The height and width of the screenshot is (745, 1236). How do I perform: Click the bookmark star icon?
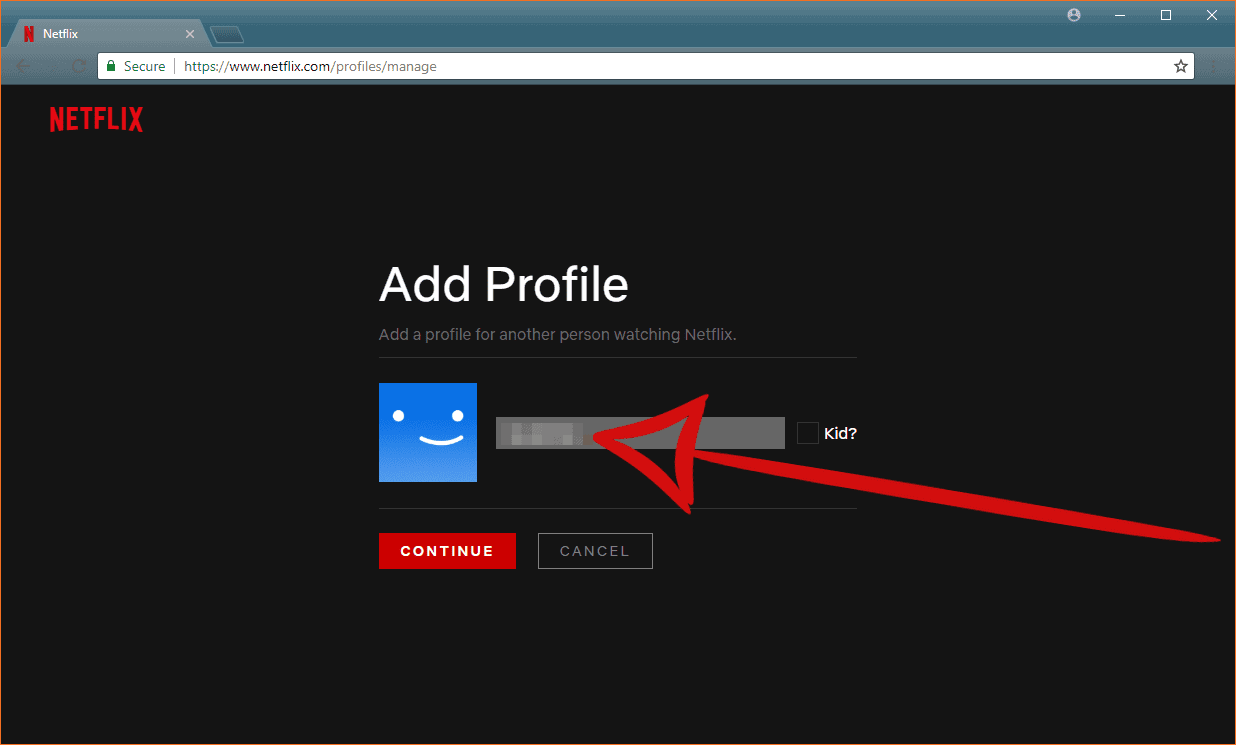point(1181,66)
